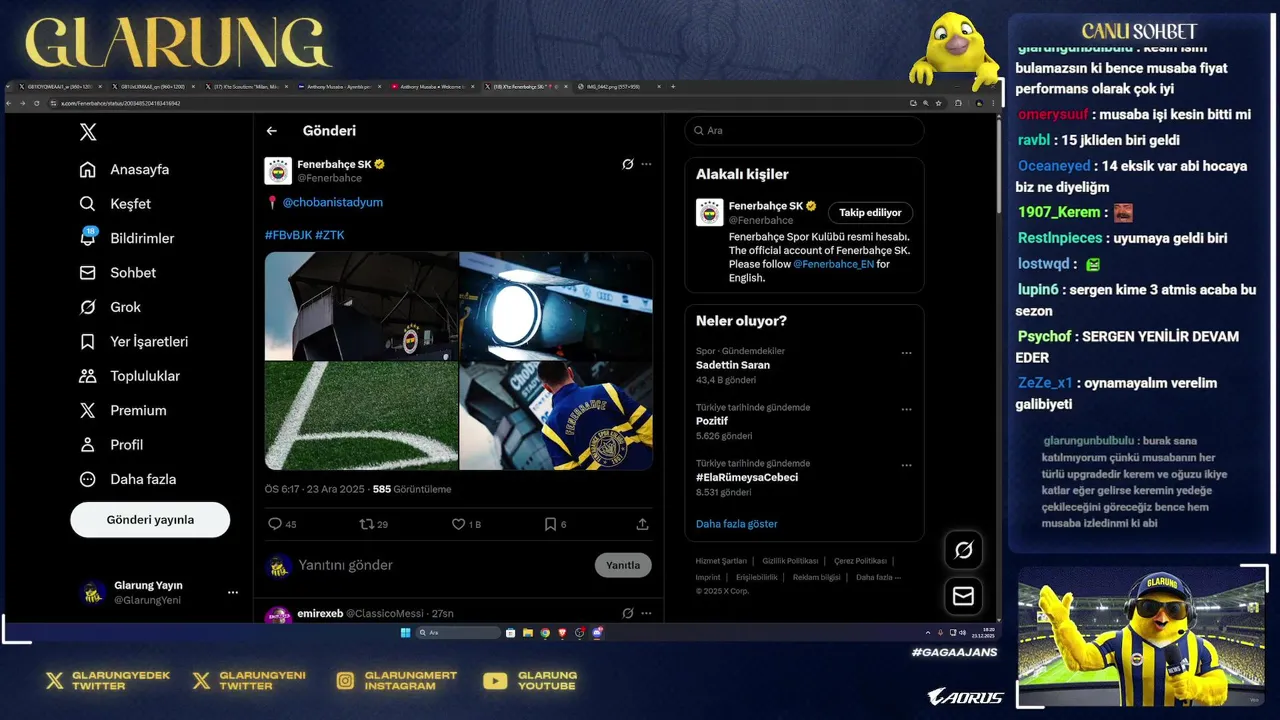Open Keşfet search page
Viewport: 1280px width, 720px height.
pos(116,204)
